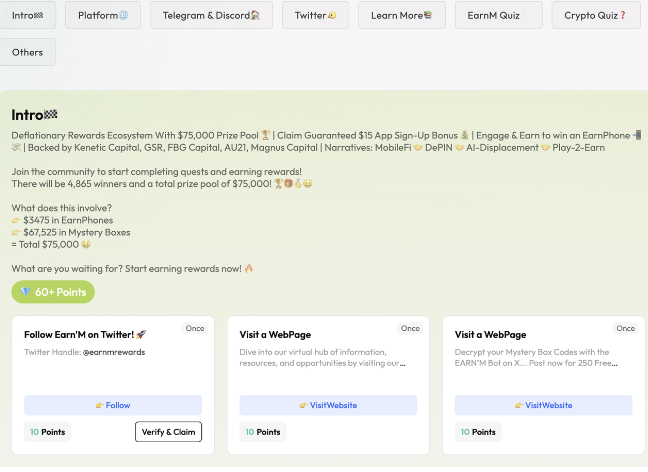Click the @earnmrewards Twitter handle
Viewport: 648px width, 472px height.
(x=113, y=353)
